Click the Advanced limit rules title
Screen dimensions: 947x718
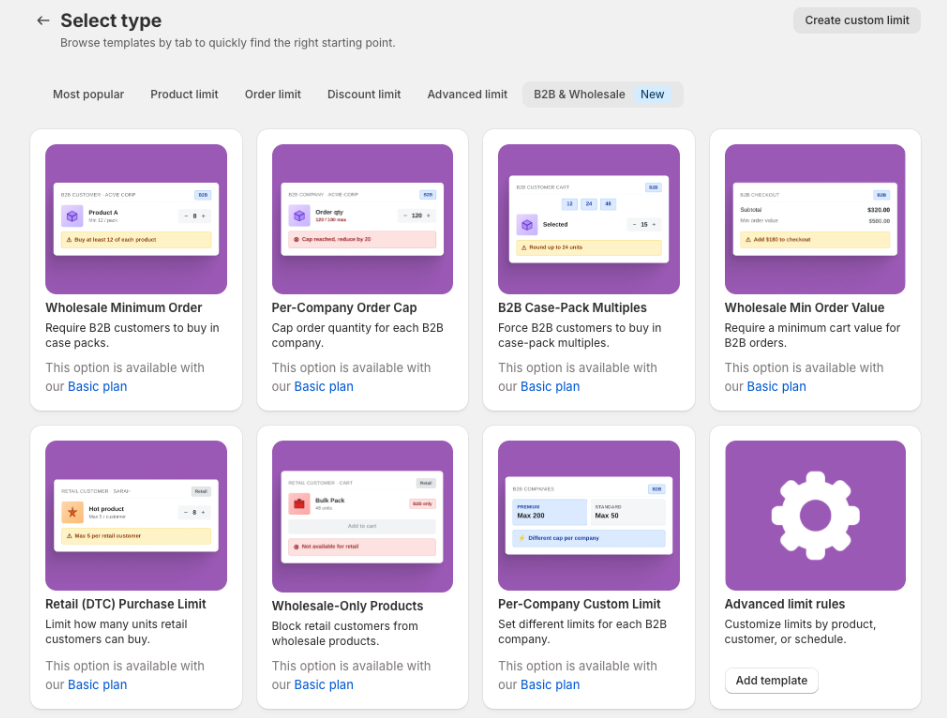tap(785, 604)
